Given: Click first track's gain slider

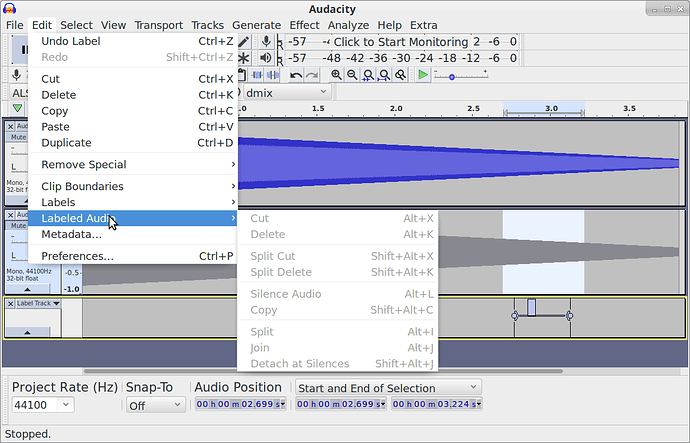Looking at the screenshot, I should [18, 151].
